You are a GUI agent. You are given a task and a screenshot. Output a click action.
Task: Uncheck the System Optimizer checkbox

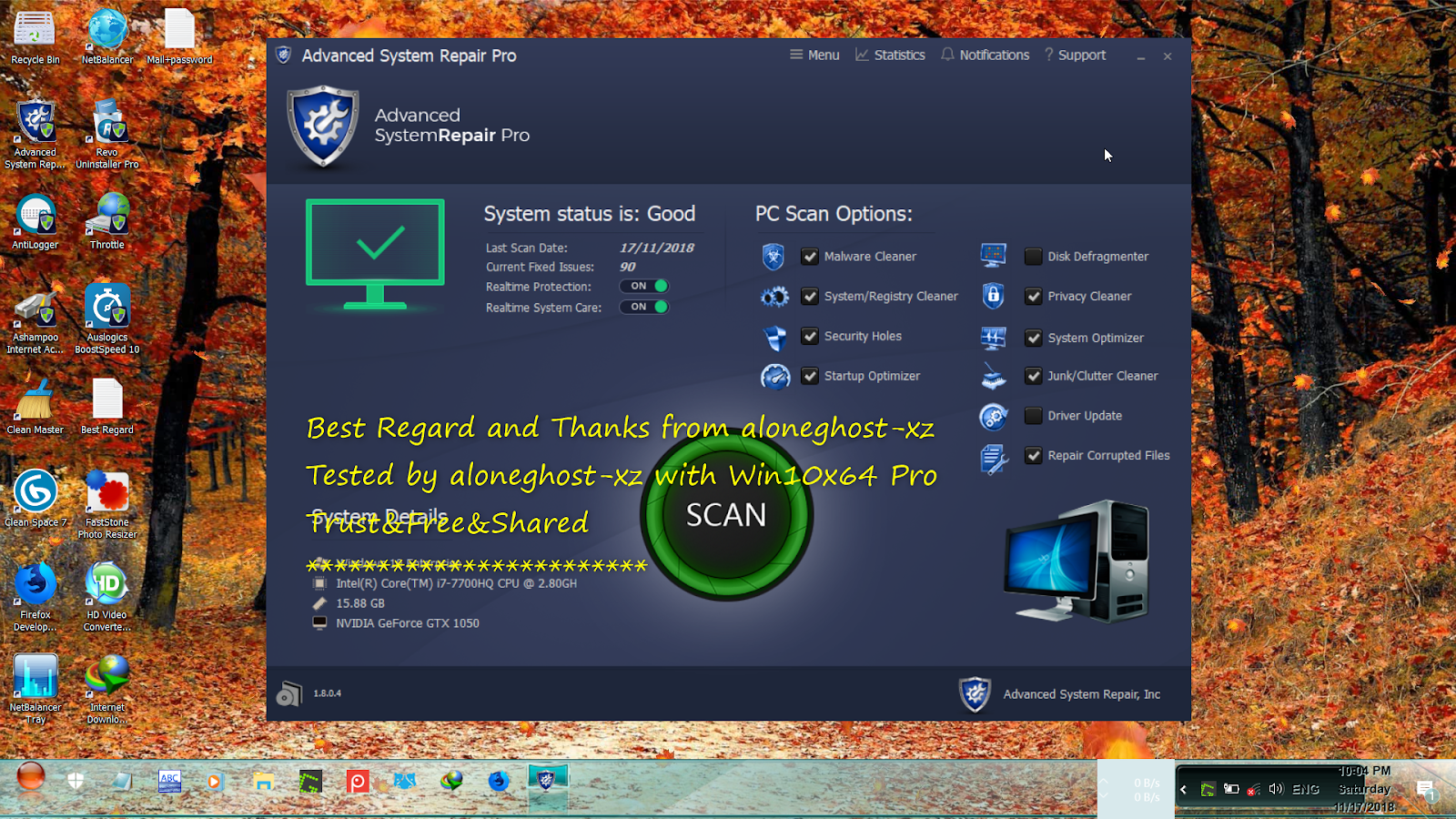[1033, 338]
